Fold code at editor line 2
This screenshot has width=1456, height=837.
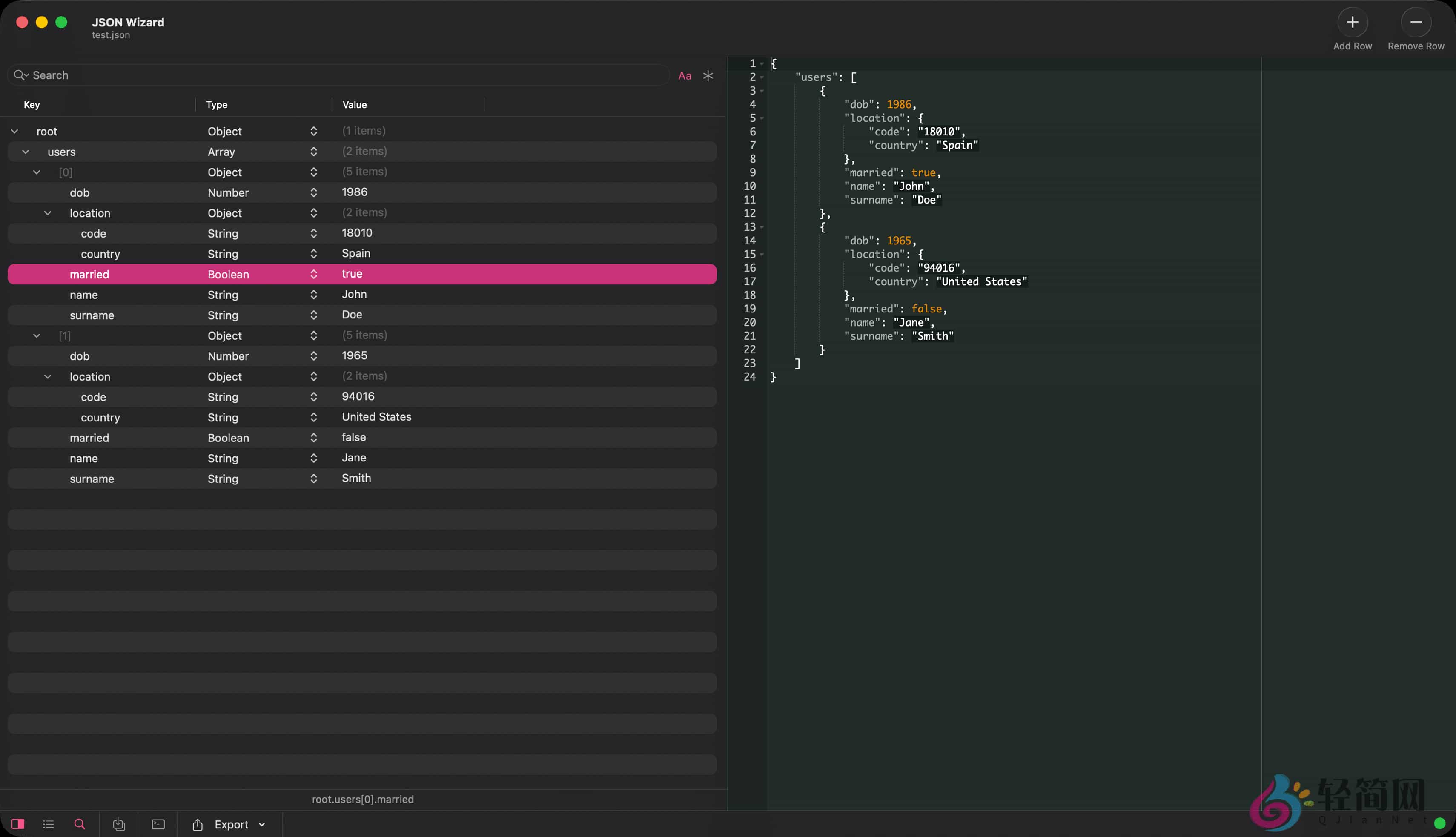(x=762, y=77)
